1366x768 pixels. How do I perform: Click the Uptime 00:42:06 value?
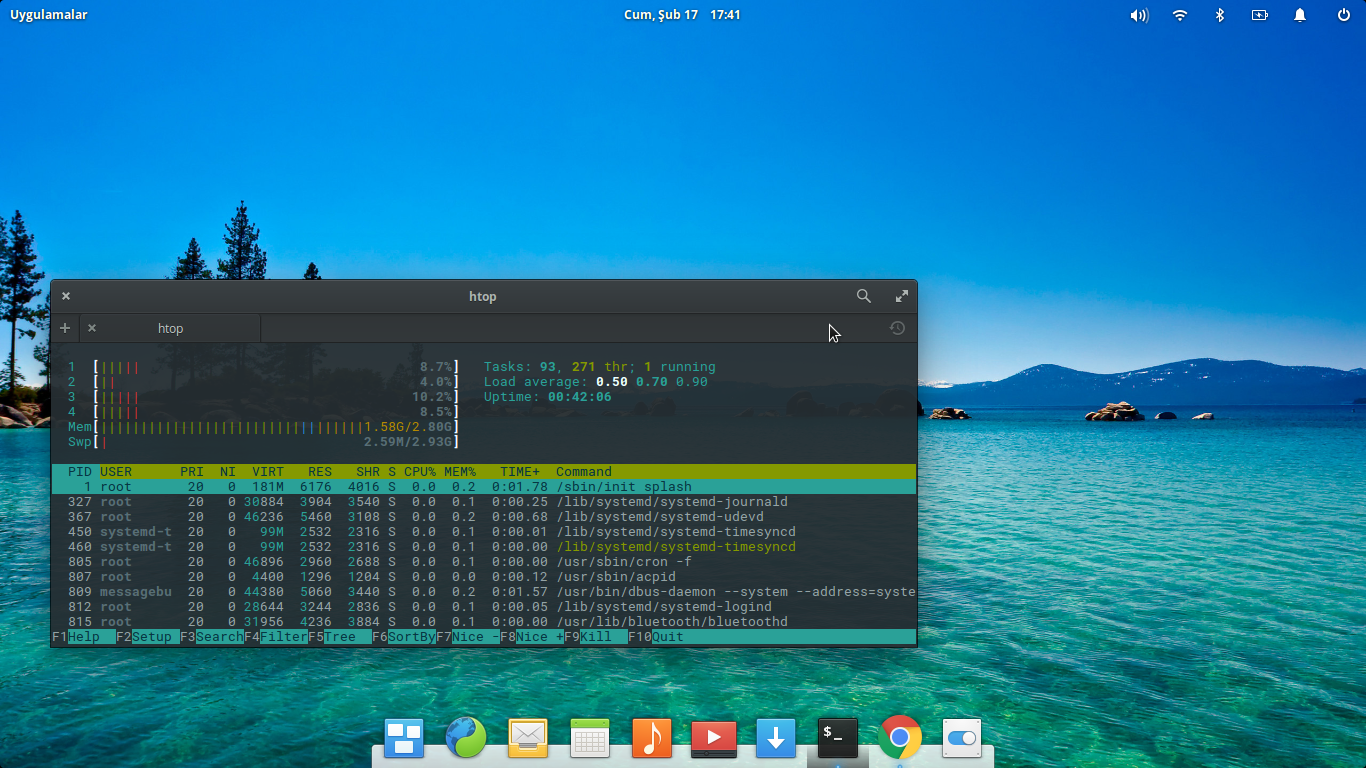[x=580, y=397]
